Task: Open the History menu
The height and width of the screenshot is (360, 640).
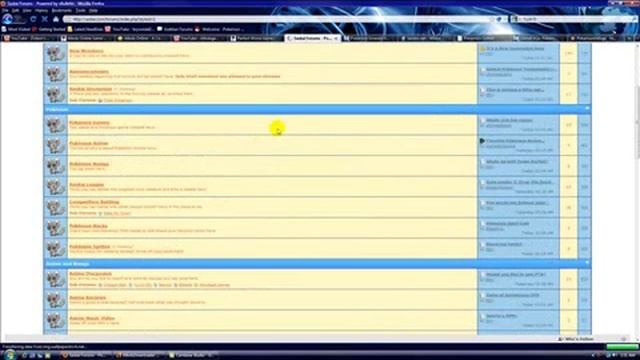Action: (x=41, y=10)
